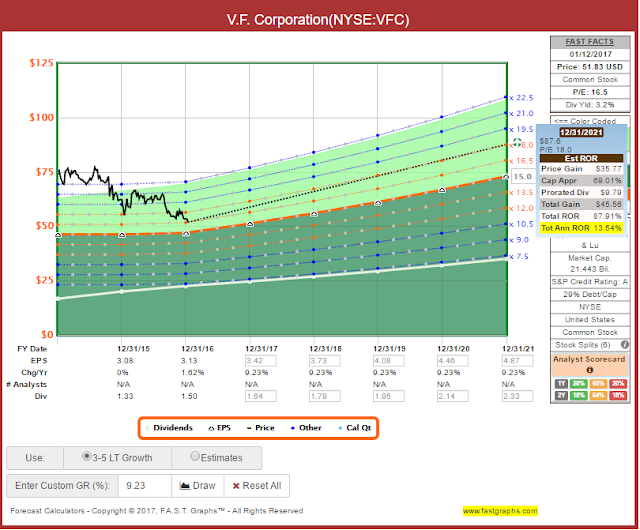Select the Estimates radio button
Screen dimensions: 640x530
195,456
